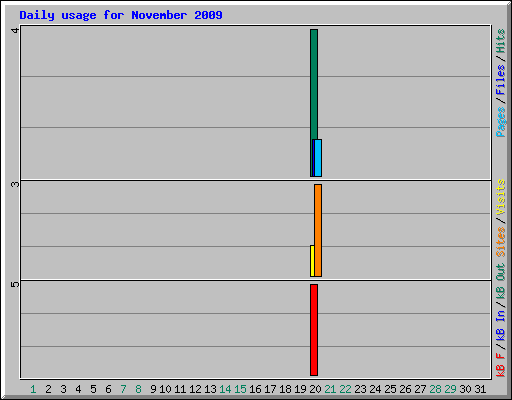Click day 23 on the x-axis
Image resolution: width=512 pixels, height=400 pixels.
click(x=360, y=389)
